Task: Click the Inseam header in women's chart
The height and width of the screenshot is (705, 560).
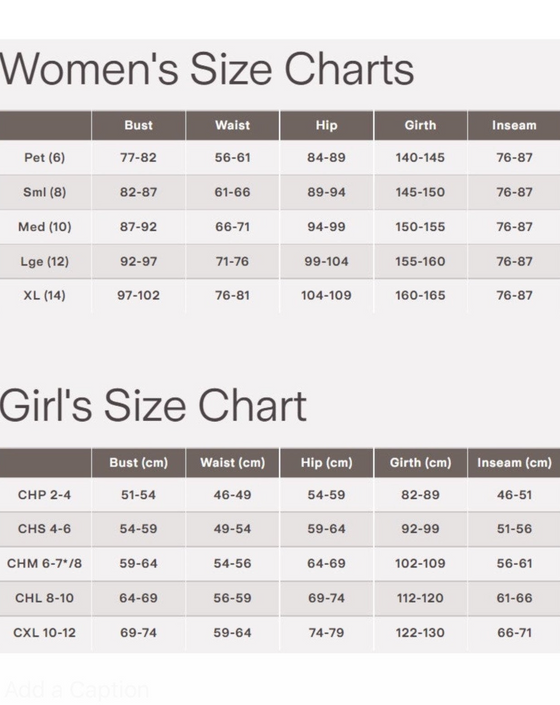Action: pyautogui.click(x=514, y=125)
